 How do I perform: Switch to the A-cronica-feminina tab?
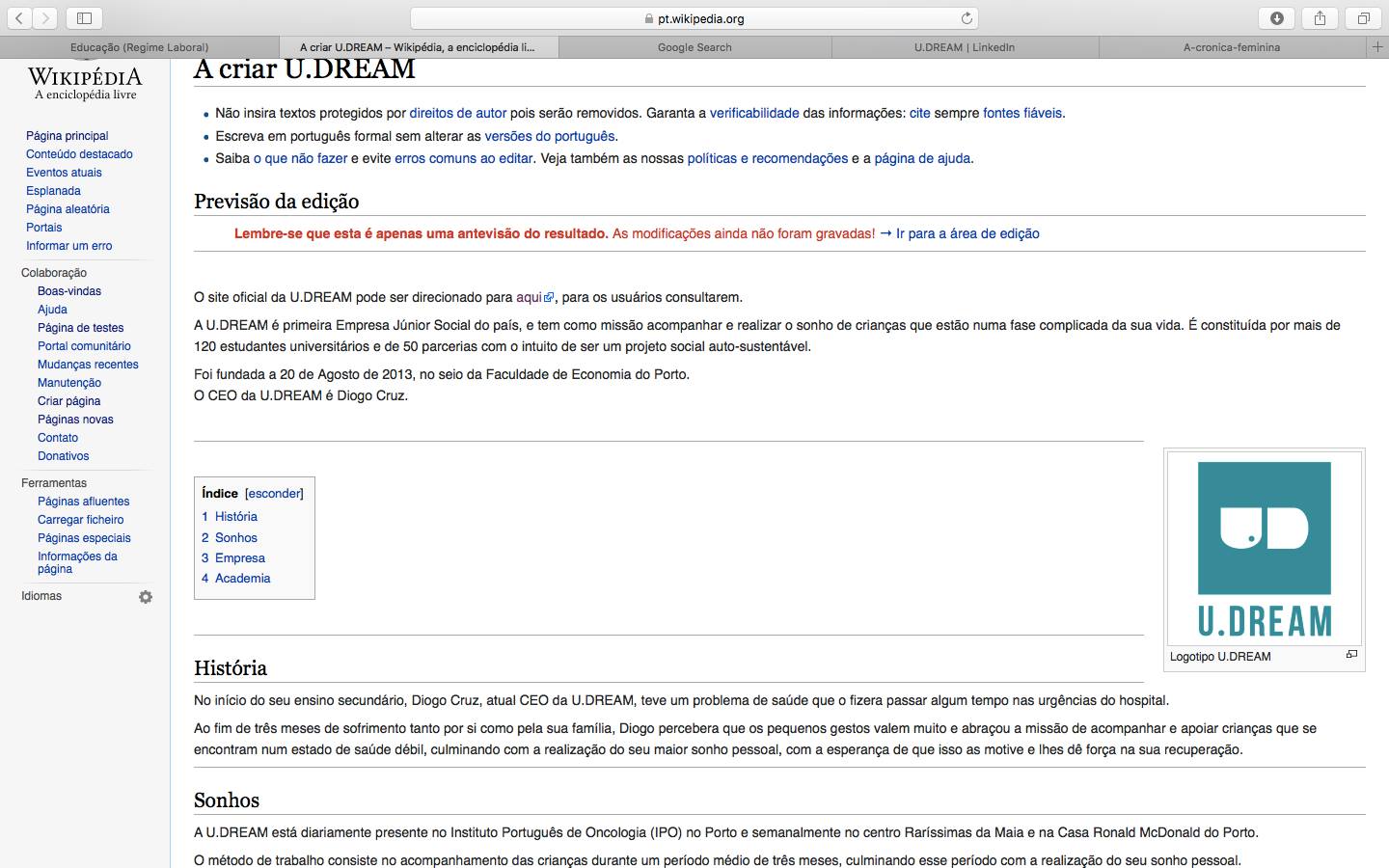pos(1232,47)
